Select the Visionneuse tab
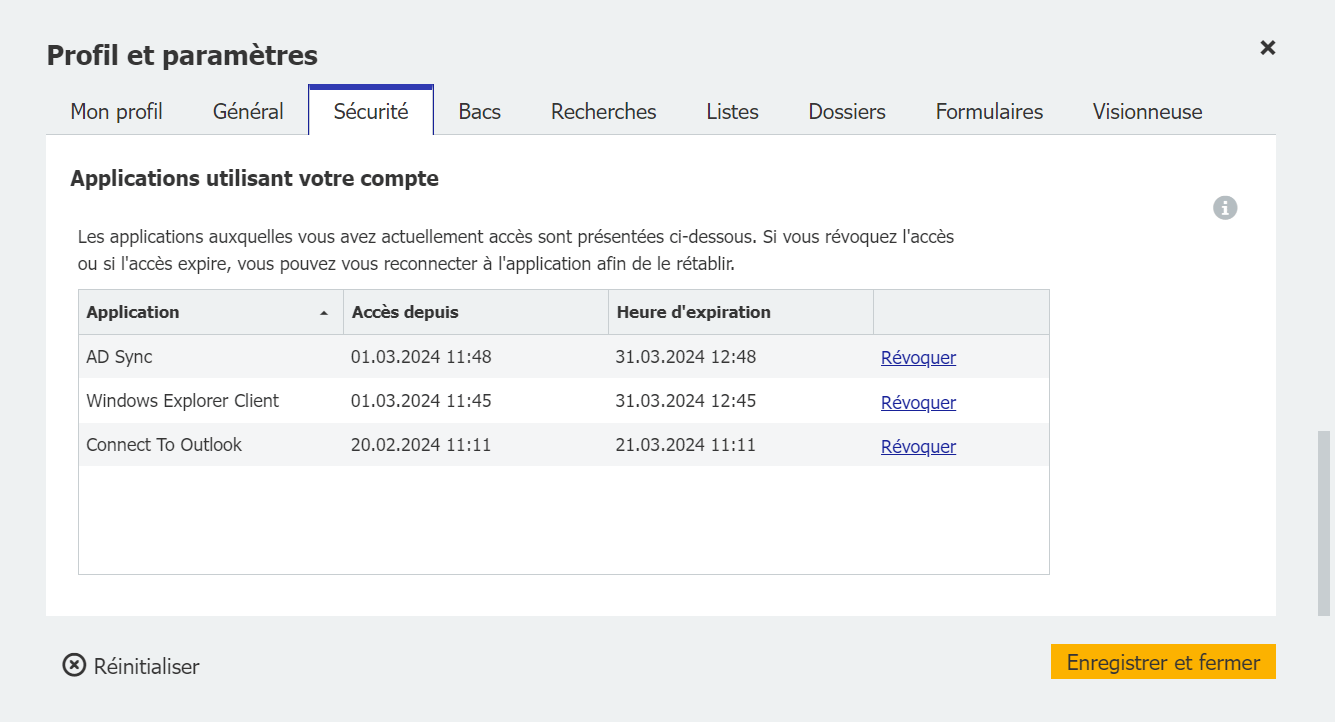 pyautogui.click(x=1147, y=111)
